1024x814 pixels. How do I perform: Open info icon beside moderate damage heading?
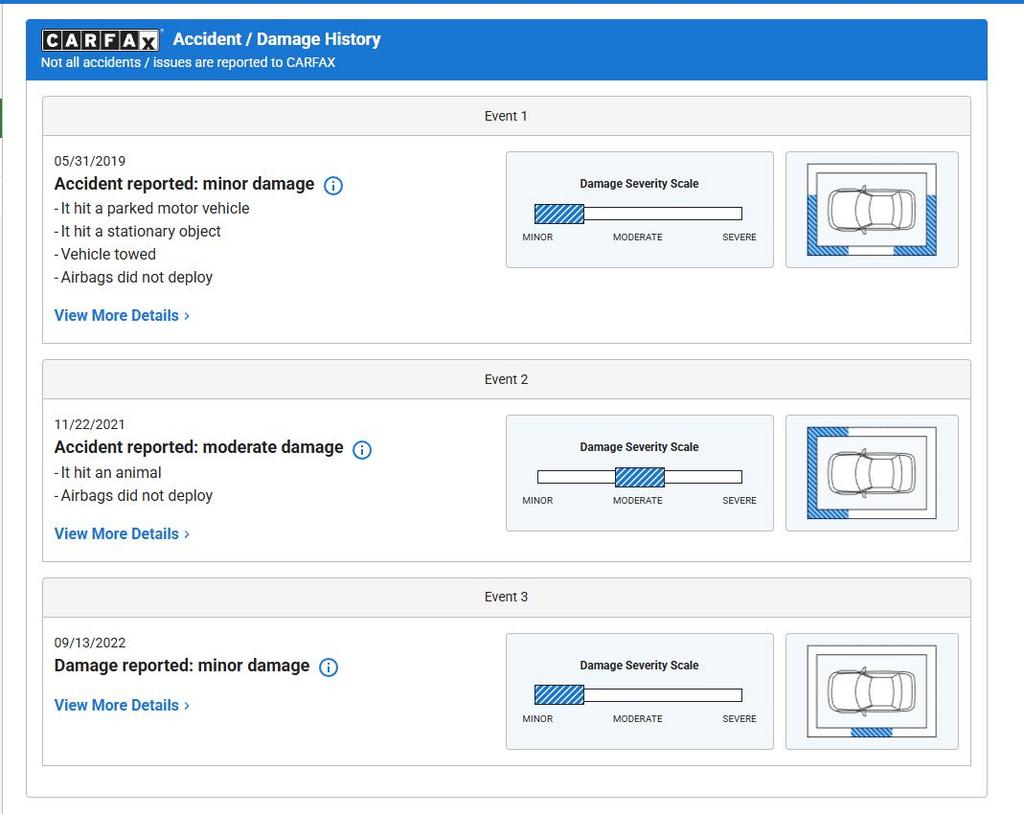coord(362,449)
